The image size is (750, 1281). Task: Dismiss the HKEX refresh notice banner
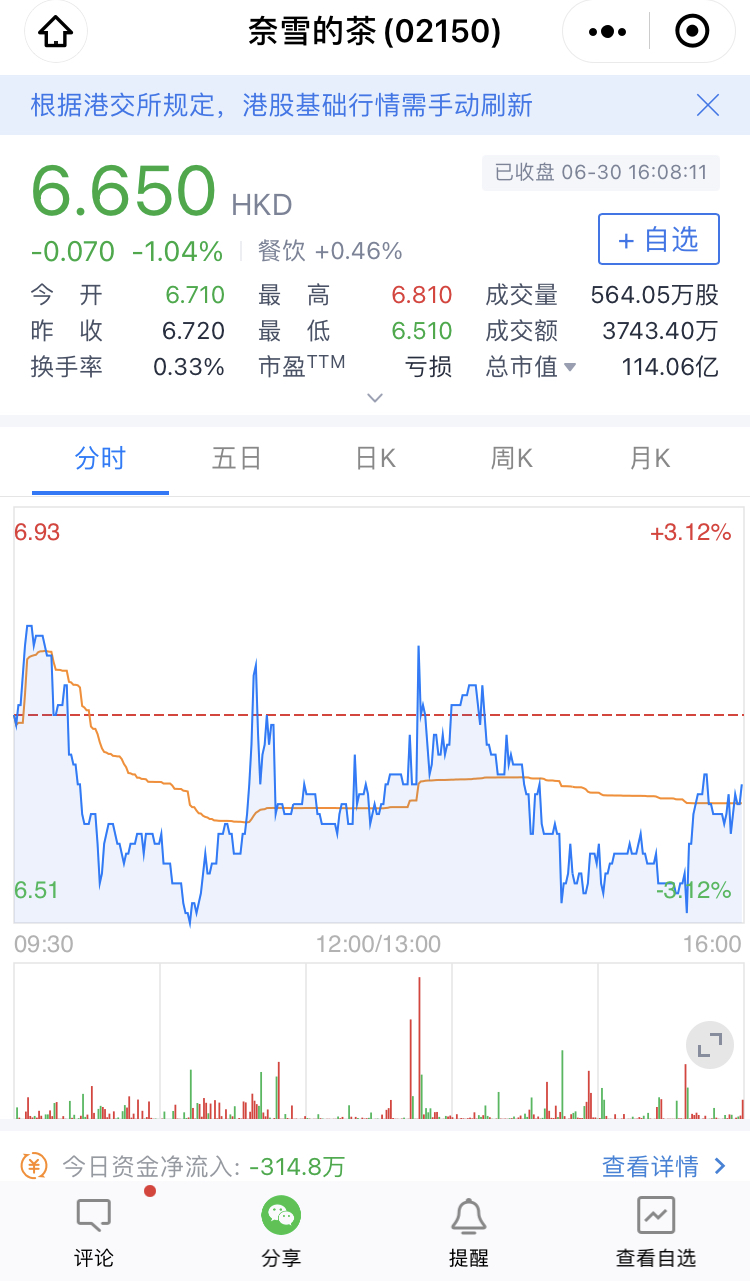pos(708,105)
